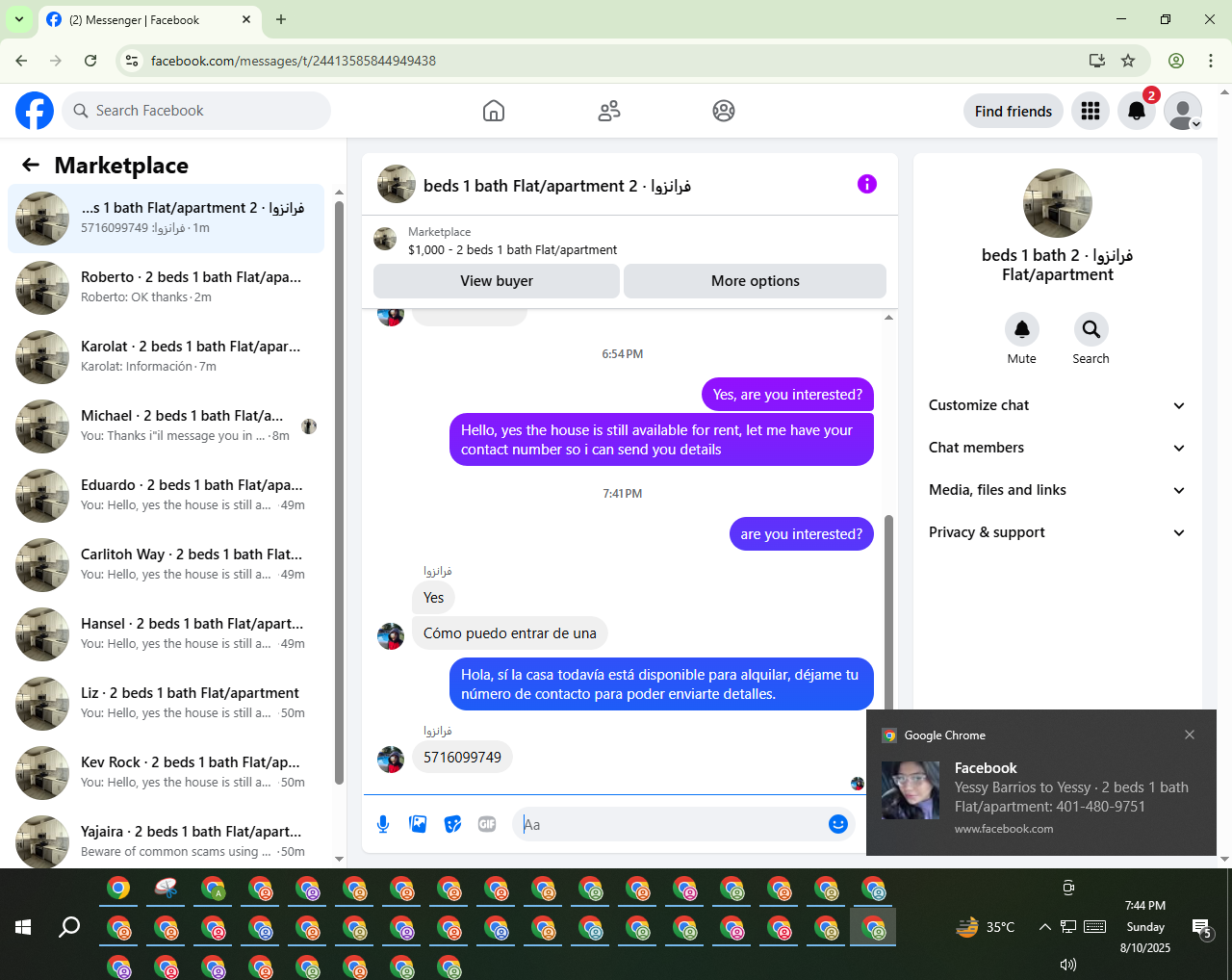Open Eduardo conversation
The height and width of the screenshot is (980, 1232).
(166, 496)
